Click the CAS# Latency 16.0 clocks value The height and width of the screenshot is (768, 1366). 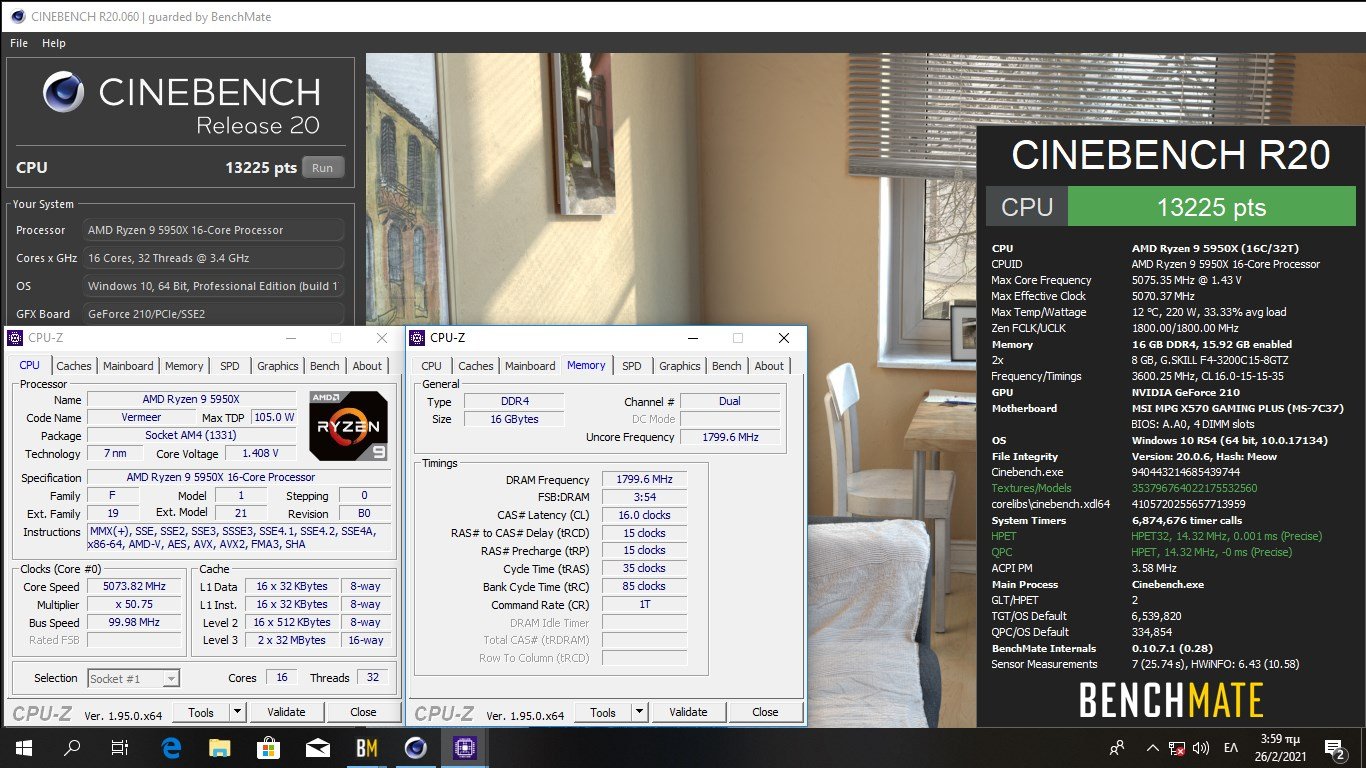coord(644,515)
